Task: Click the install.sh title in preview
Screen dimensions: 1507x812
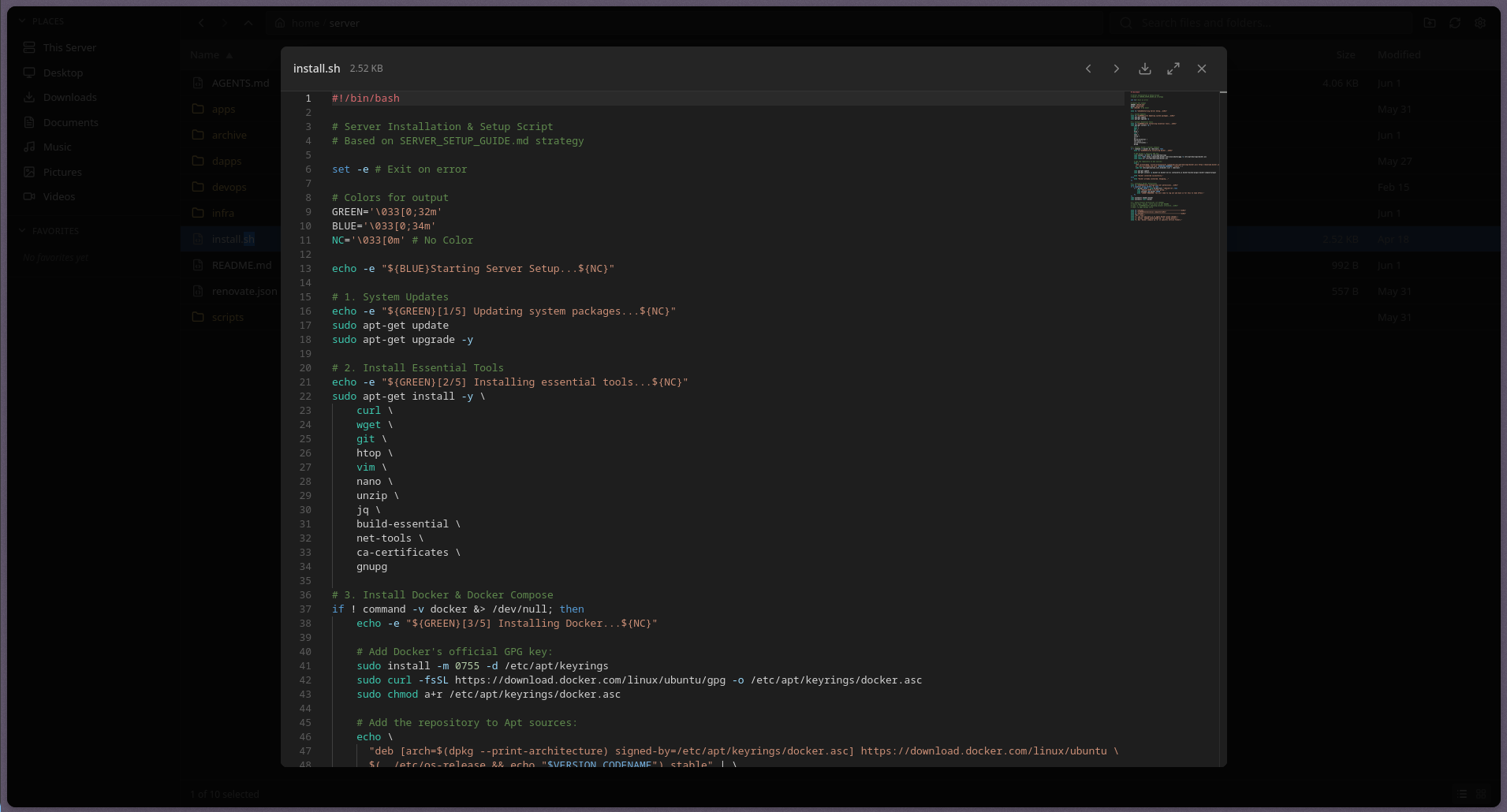Action: tap(316, 69)
